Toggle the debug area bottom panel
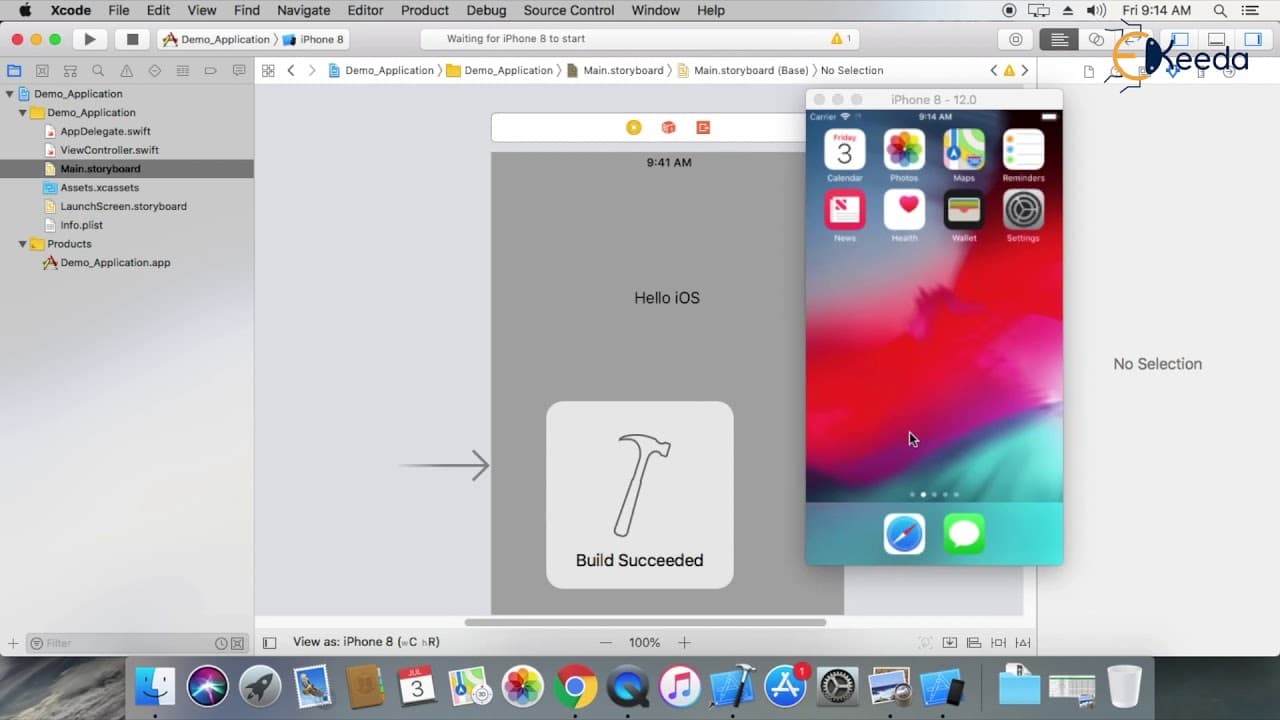 pos(1216,39)
